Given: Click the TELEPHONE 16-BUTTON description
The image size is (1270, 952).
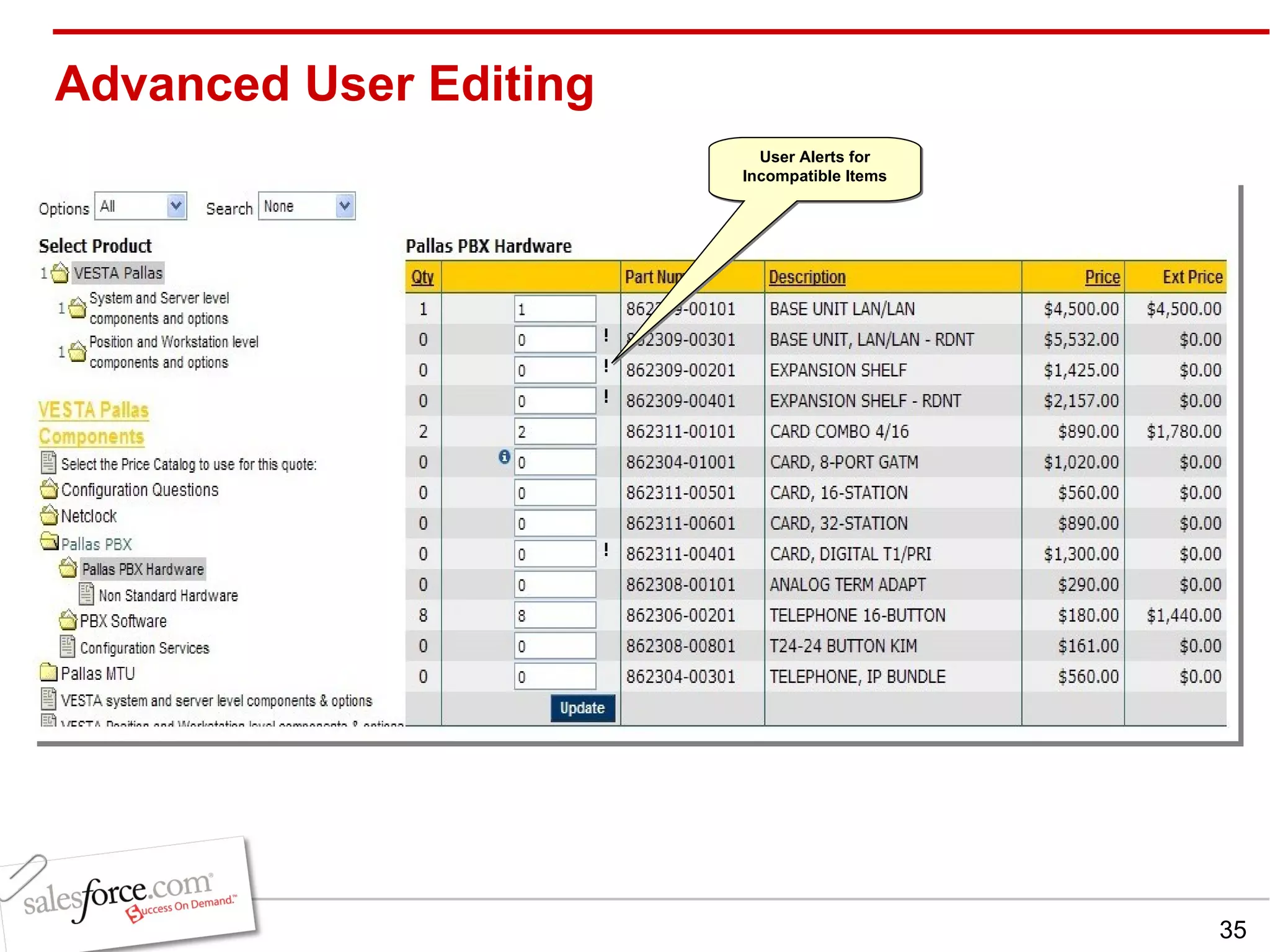Looking at the screenshot, I should (857, 615).
